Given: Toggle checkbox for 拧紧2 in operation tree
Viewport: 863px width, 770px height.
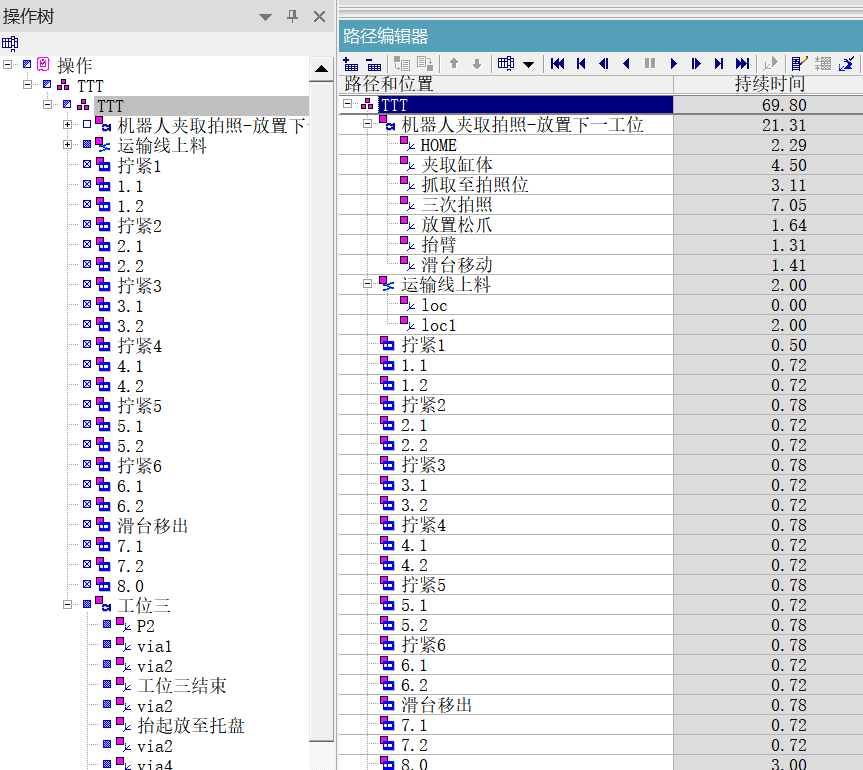Looking at the screenshot, I should pos(87,224).
